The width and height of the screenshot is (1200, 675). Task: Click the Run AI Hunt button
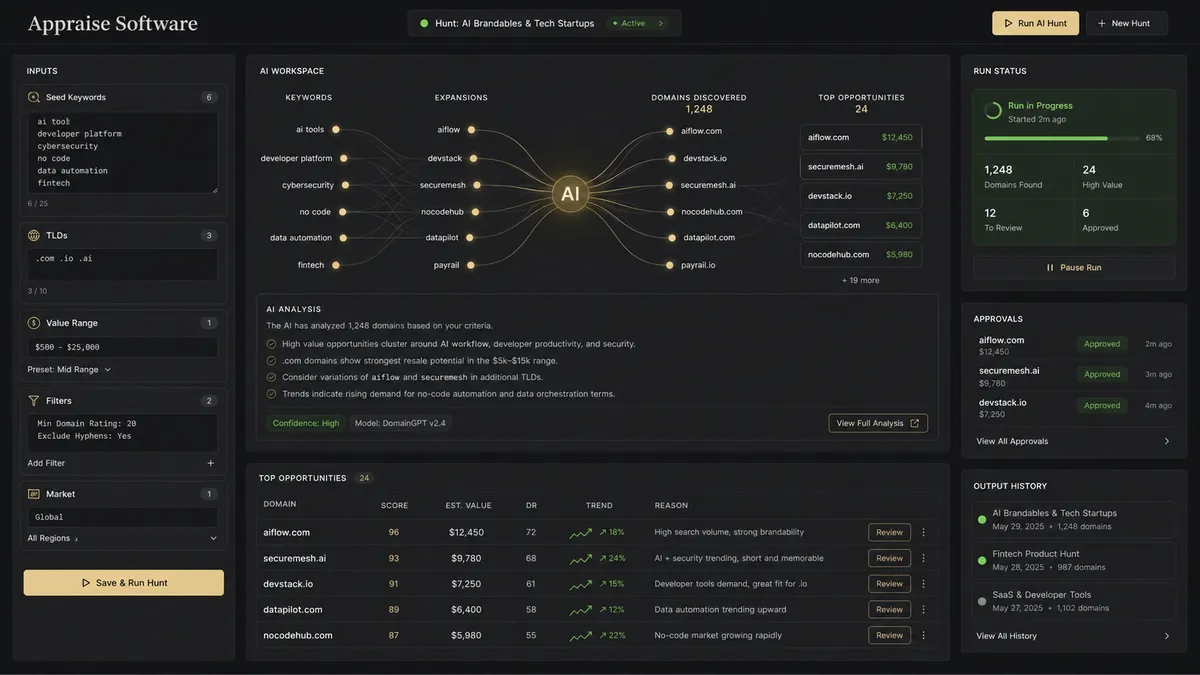point(1035,23)
